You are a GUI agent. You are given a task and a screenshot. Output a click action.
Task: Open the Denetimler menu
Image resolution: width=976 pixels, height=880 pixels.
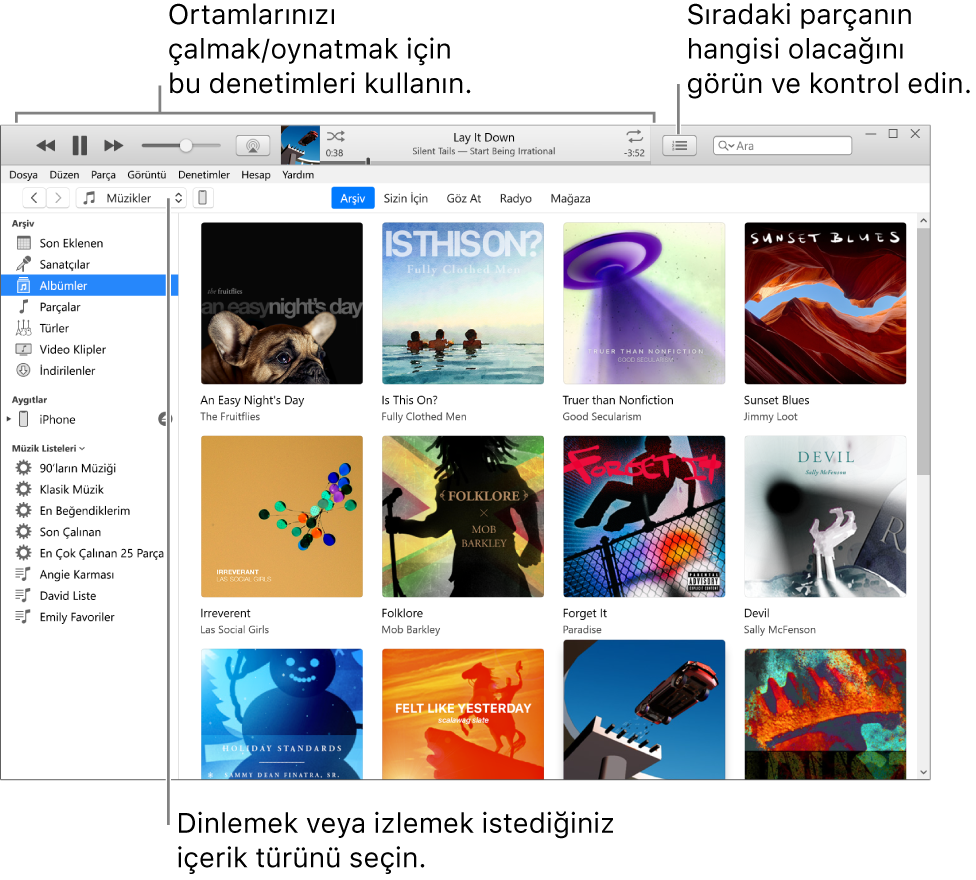pyautogui.click(x=204, y=175)
